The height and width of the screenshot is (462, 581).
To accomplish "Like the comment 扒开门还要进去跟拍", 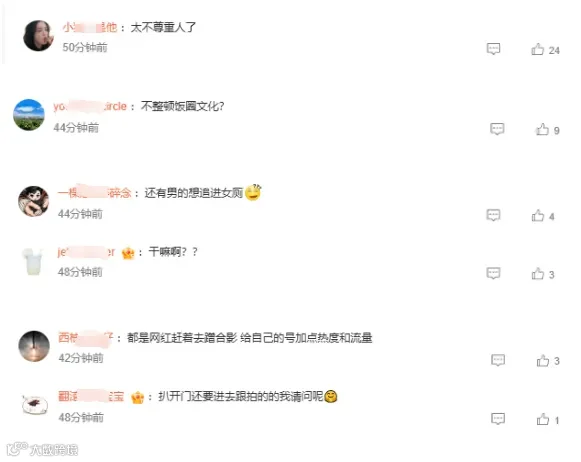I will click(543, 419).
